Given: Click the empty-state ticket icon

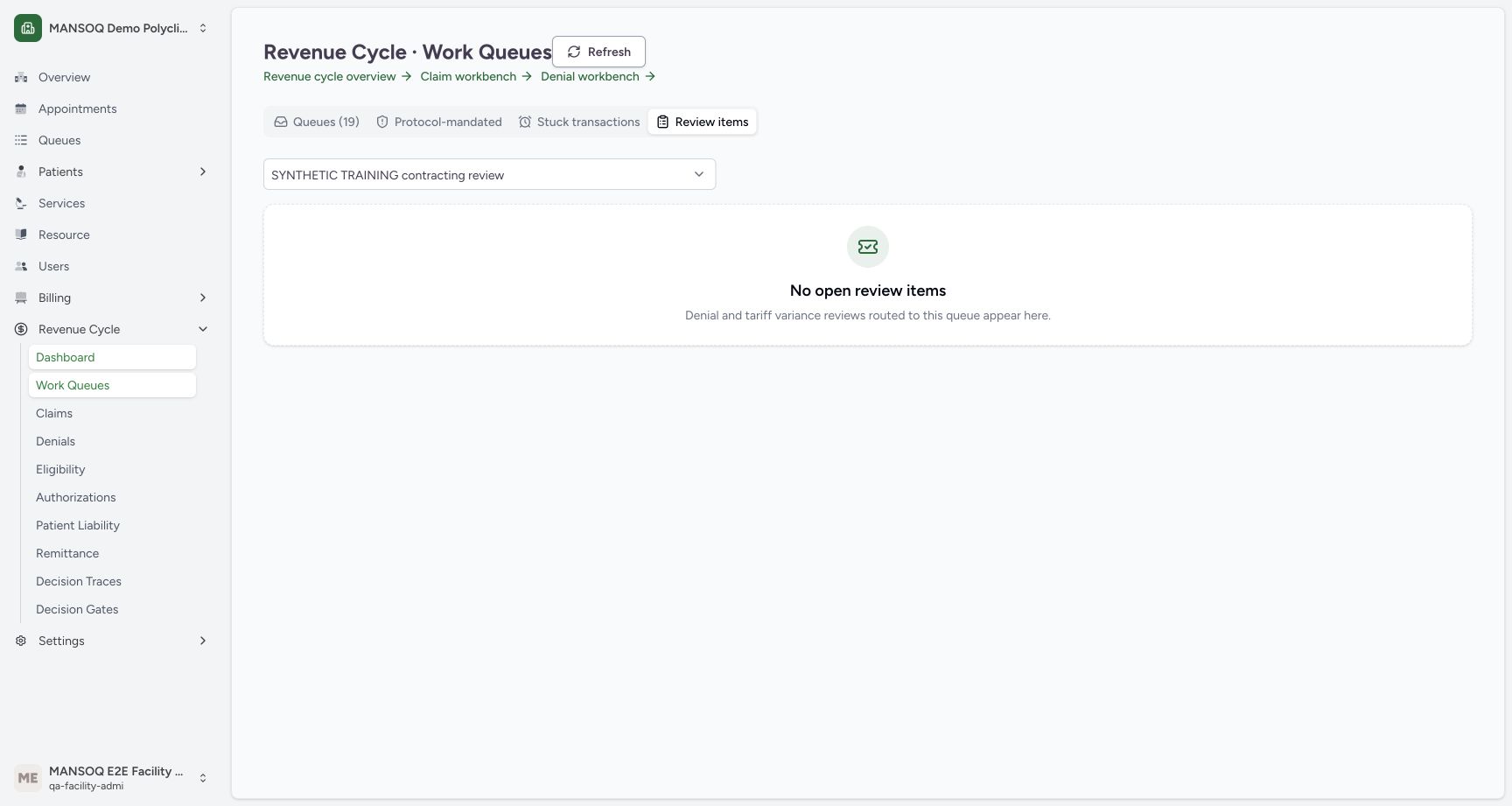Looking at the screenshot, I should point(868,247).
